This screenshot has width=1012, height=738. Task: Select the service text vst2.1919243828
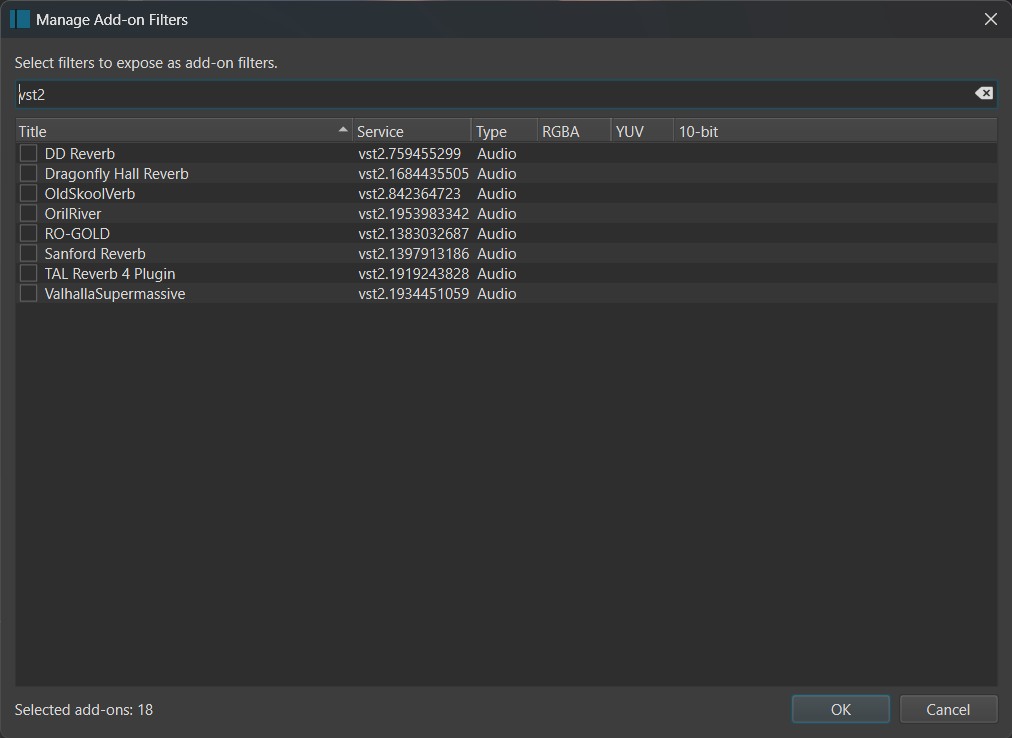coord(414,274)
